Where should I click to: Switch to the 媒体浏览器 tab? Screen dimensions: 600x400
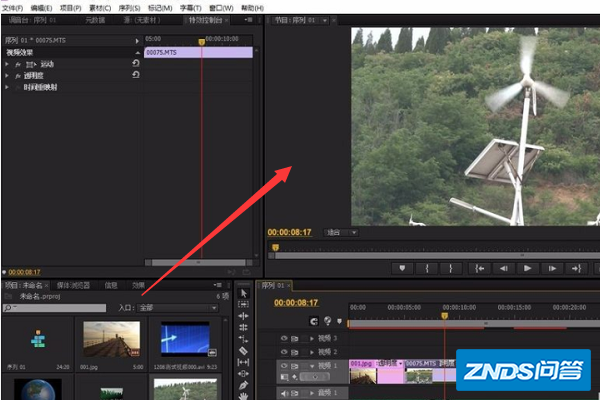click(73, 286)
